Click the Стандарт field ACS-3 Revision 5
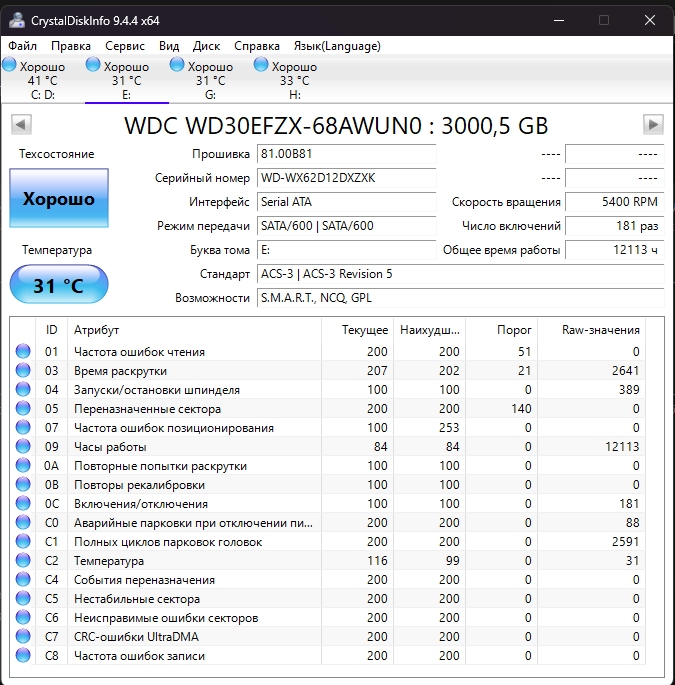This screenshot has height=685, width=675. tap(460, 274)
